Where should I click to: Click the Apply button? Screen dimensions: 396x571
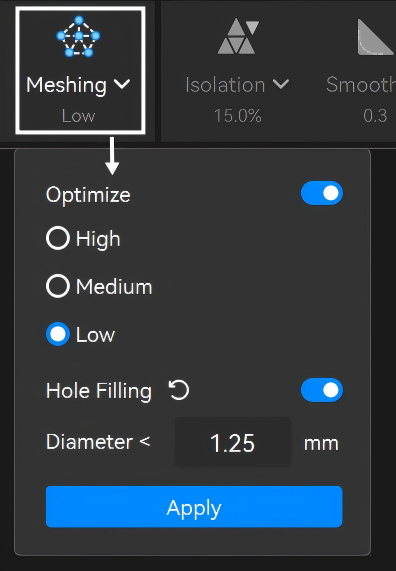(x=194, y=507)
